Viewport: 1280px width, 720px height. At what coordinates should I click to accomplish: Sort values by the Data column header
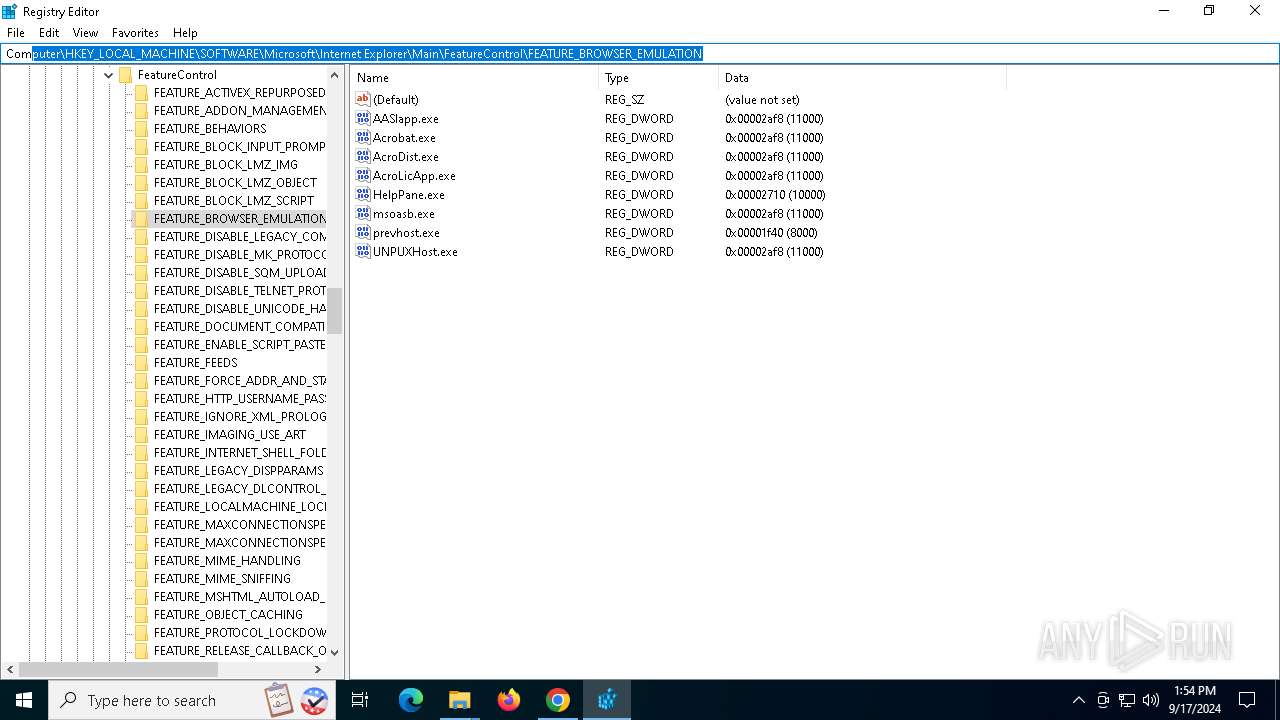pyautogui.click(x=863, y=78)
